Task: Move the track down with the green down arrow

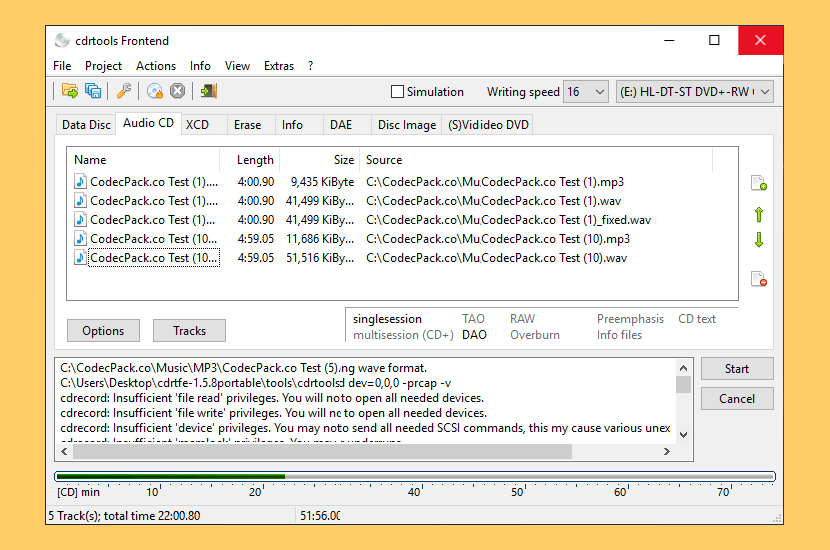Action: (x=758, y=240)
